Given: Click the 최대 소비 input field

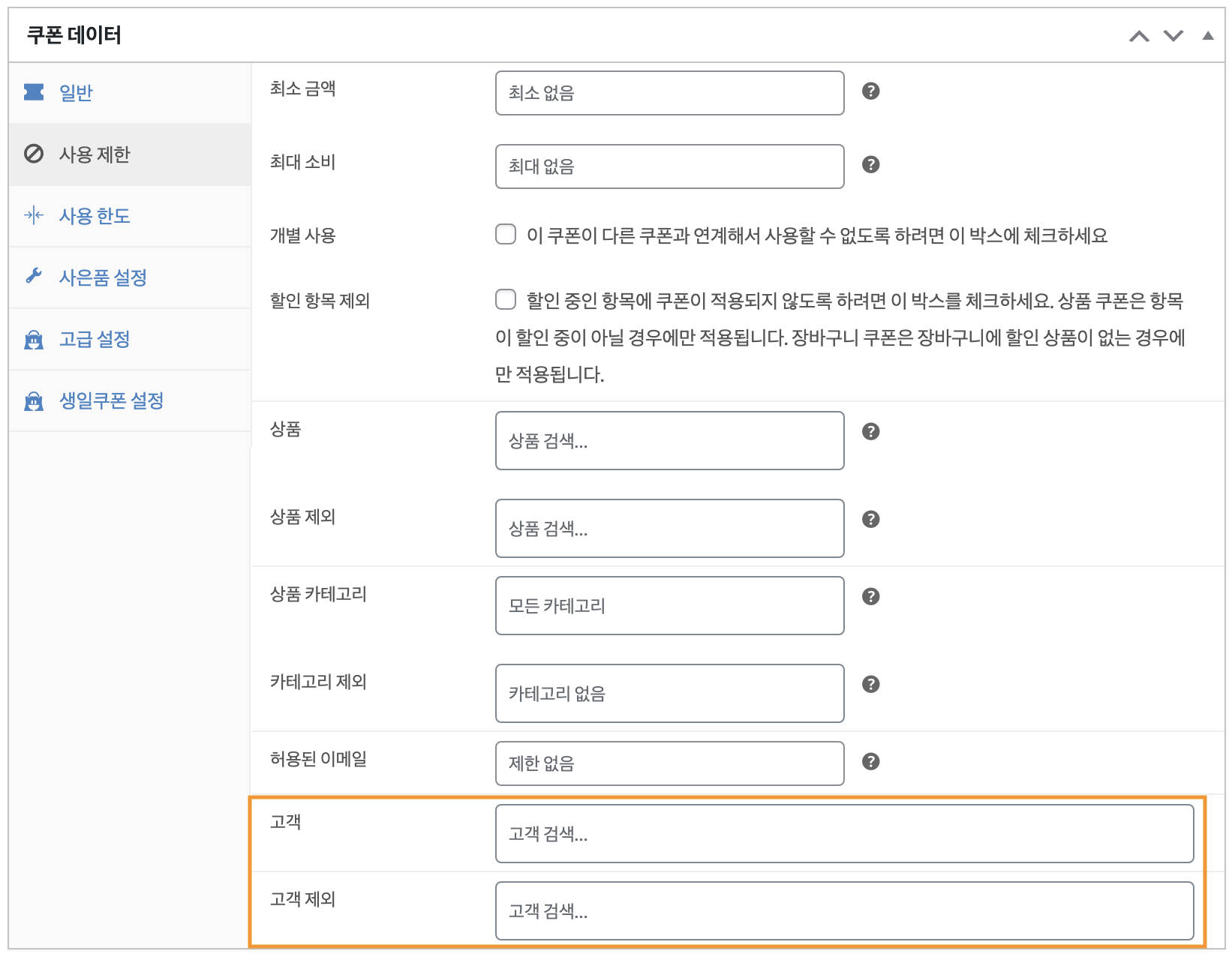Looking at the screenshot, I should coord(670,166).
